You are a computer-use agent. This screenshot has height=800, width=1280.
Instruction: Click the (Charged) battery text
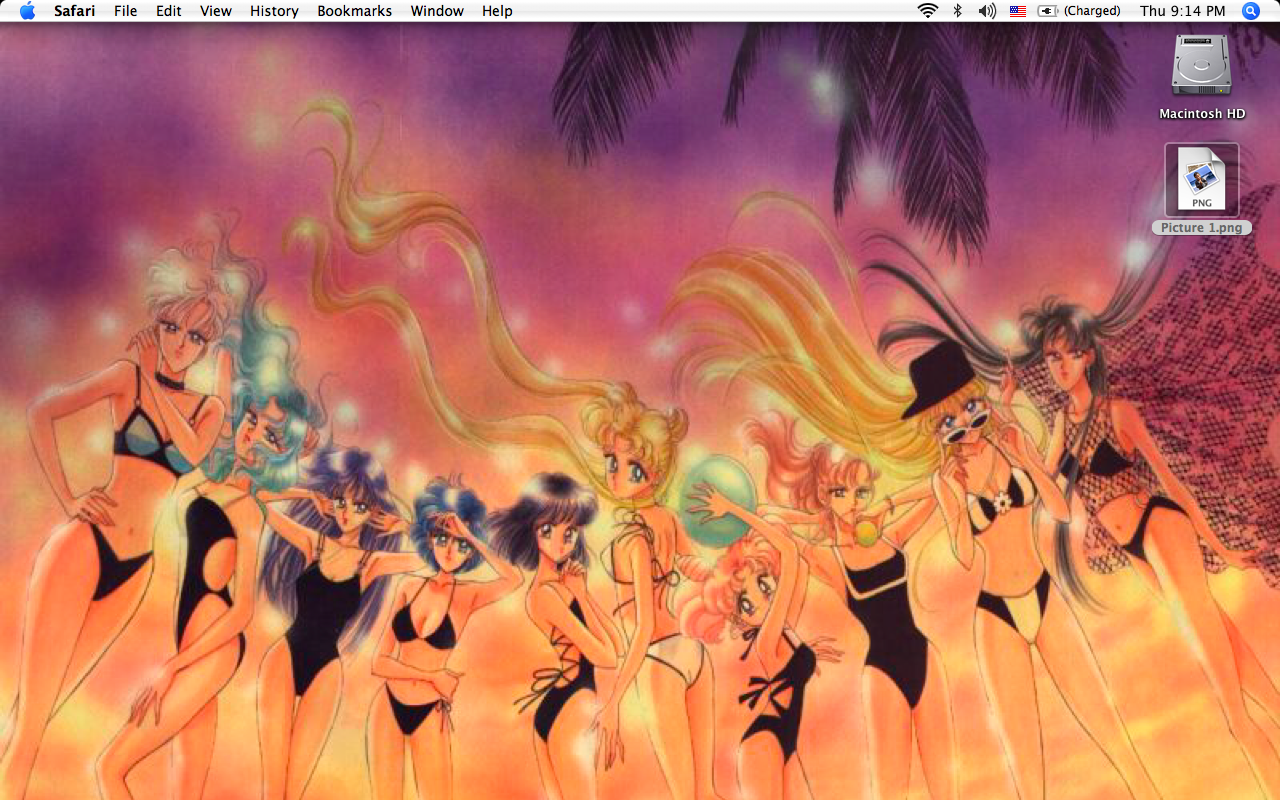click(1092, 11)
